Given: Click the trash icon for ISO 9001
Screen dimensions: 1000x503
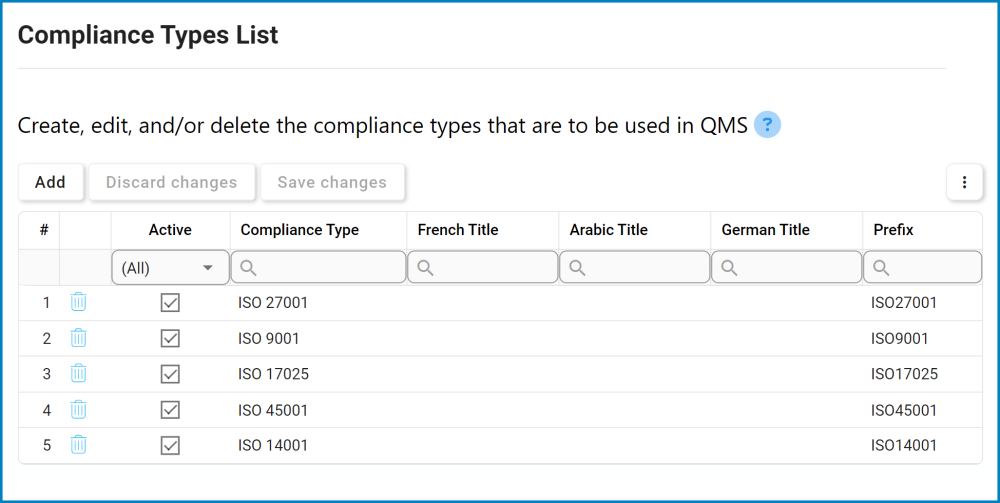Looking at the screenshot, I should tap(78, 337).
